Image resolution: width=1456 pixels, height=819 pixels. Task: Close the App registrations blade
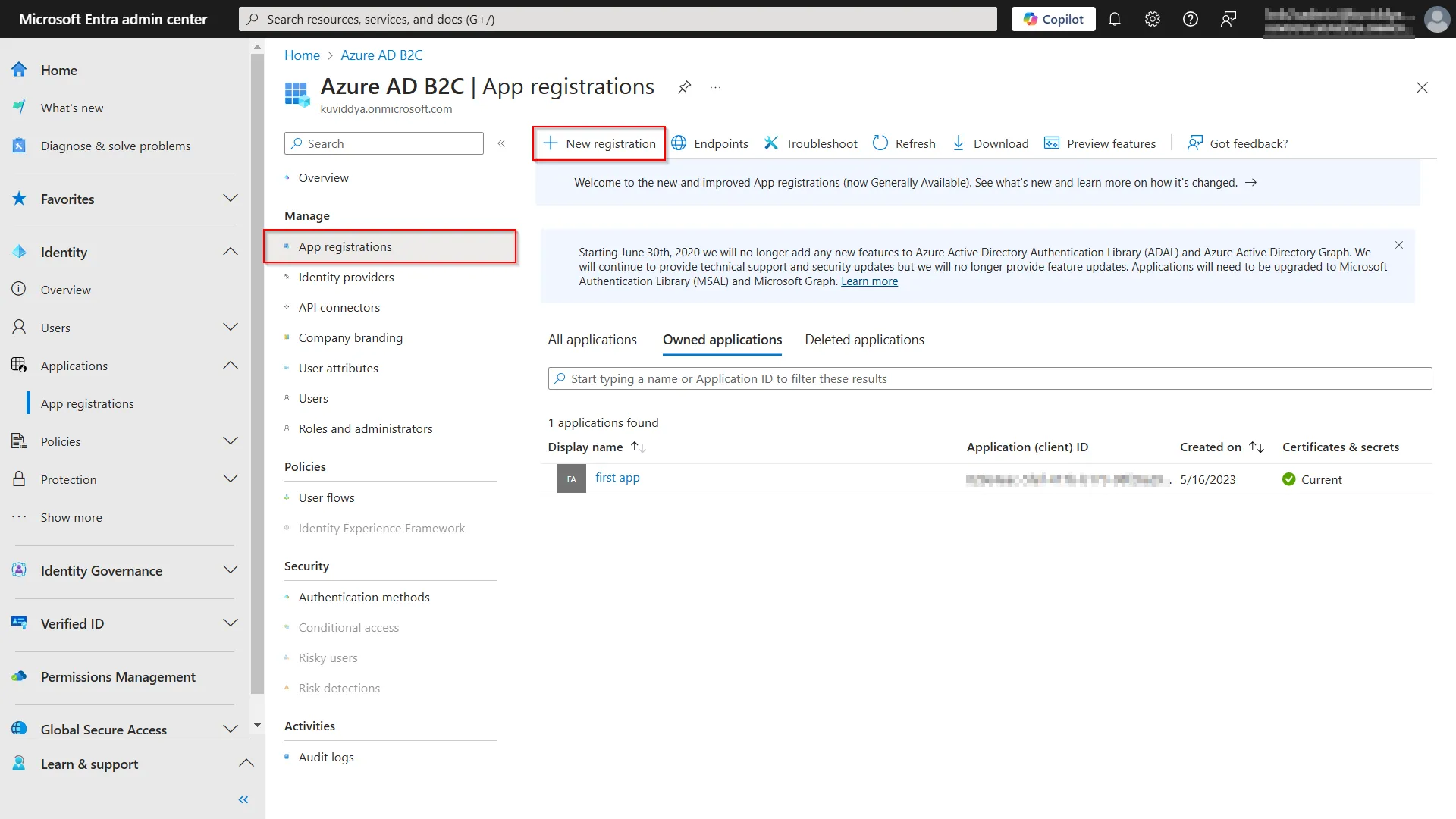pos(1422,88)
